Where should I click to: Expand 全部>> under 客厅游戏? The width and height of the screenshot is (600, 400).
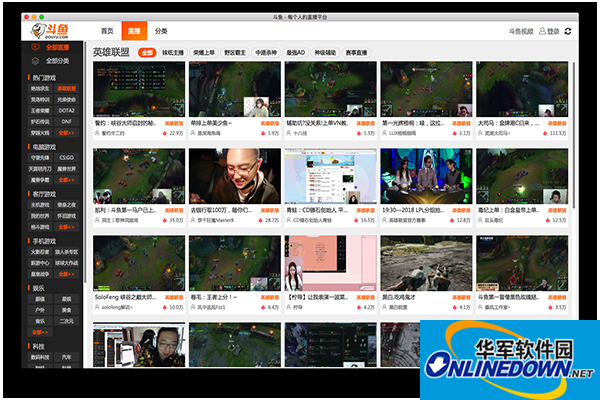point(67,227)
